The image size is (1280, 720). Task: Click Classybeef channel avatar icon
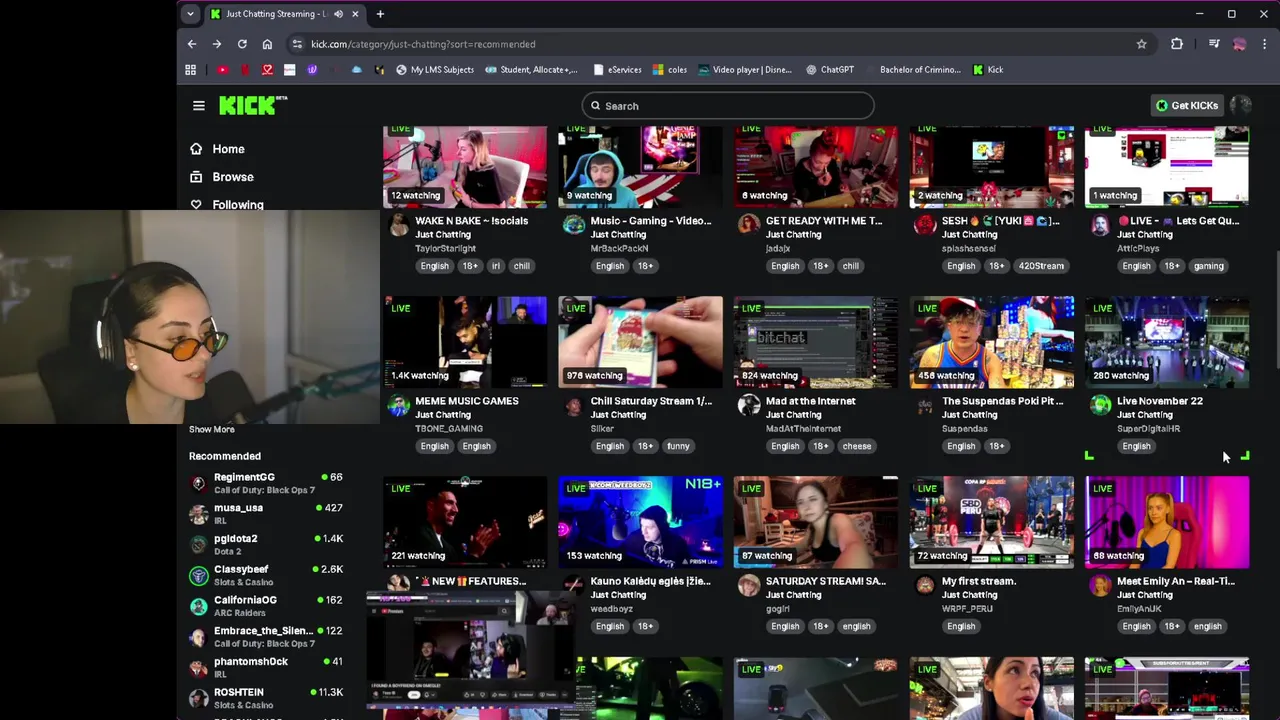point(199,575)
